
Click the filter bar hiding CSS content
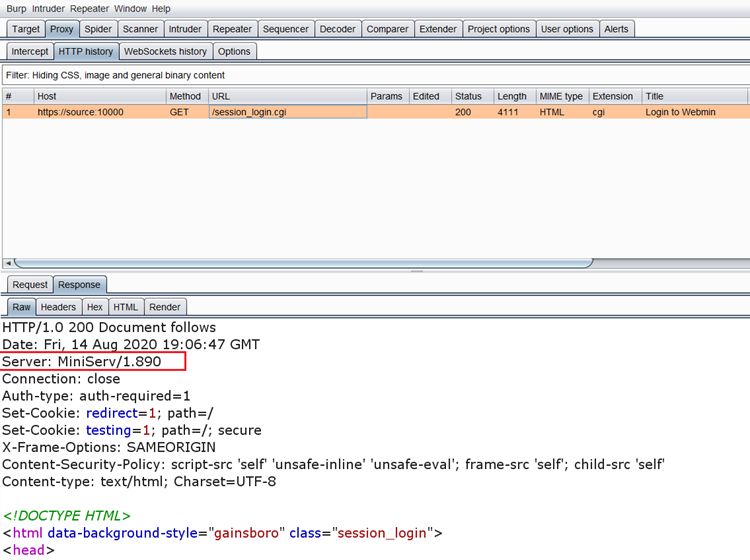pos(375,76)
